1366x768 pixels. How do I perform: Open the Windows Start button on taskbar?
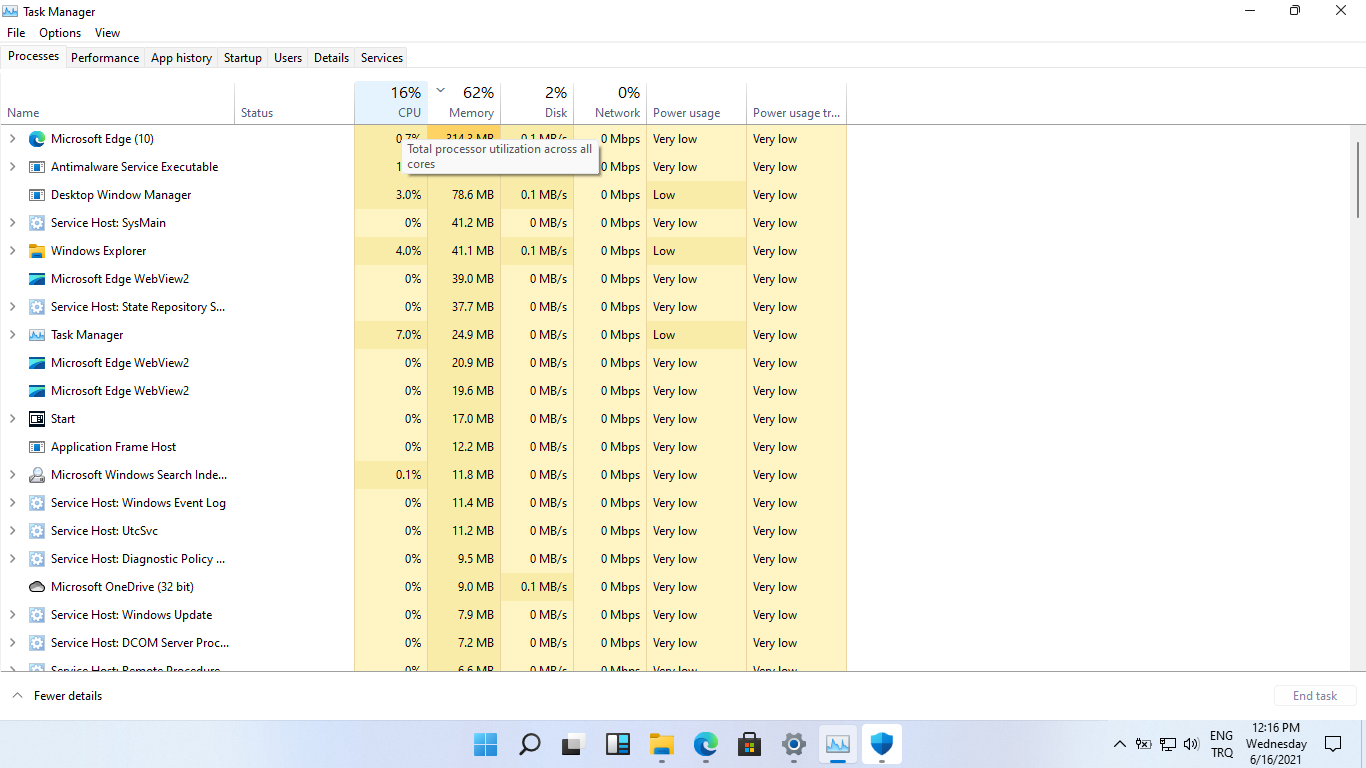coord(485,744)
